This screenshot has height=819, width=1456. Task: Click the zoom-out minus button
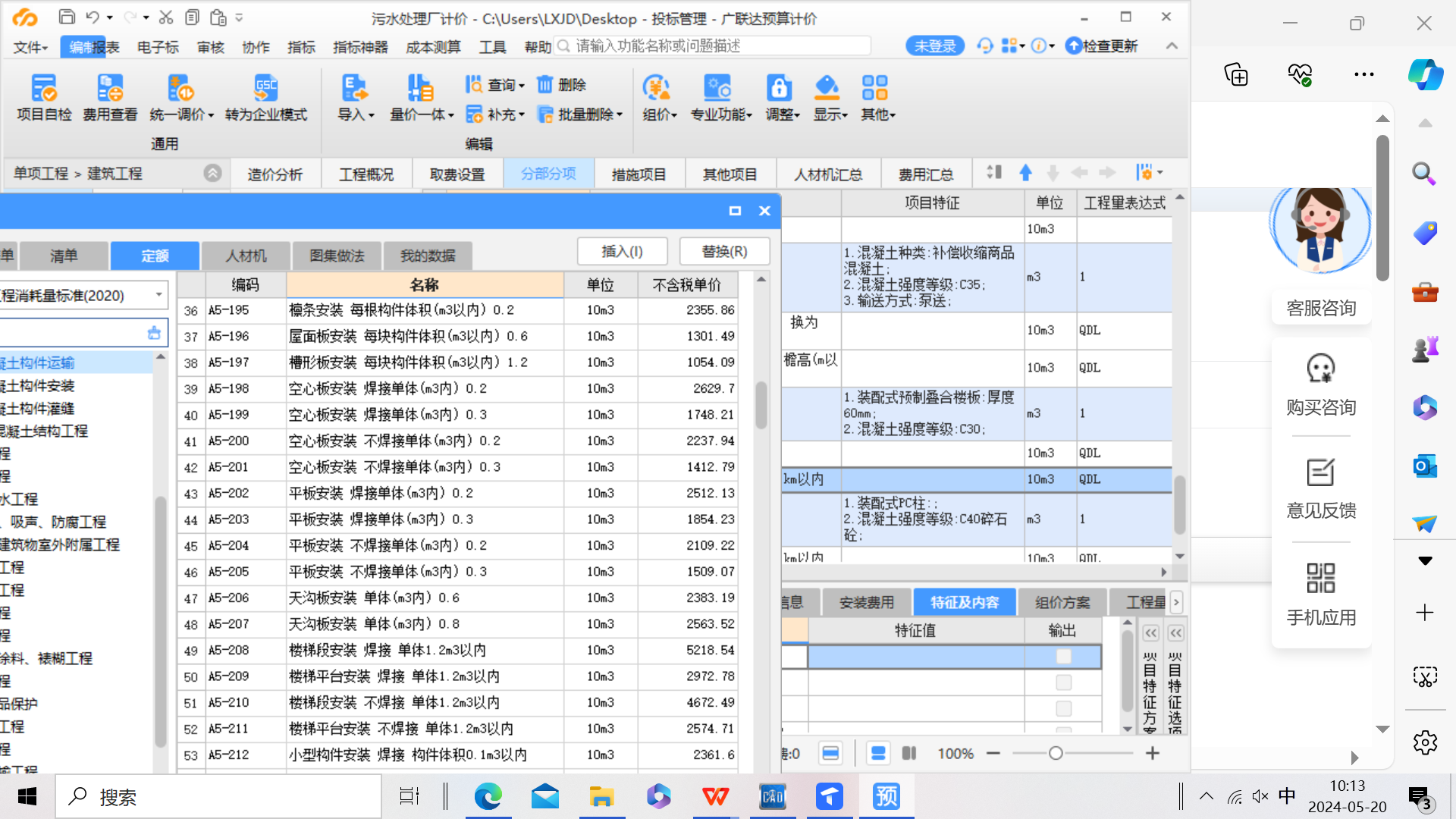click(993, 753)
